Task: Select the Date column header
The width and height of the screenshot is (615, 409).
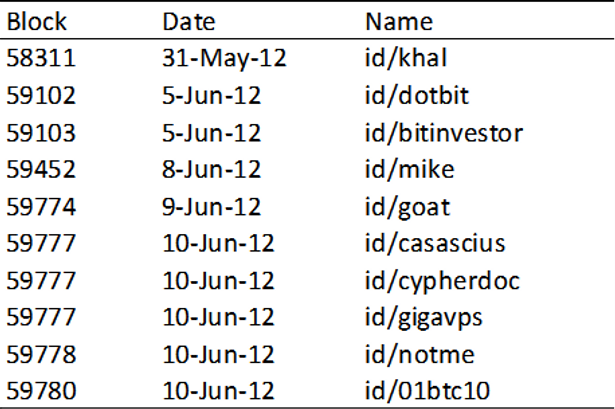Action: [187, 21]
